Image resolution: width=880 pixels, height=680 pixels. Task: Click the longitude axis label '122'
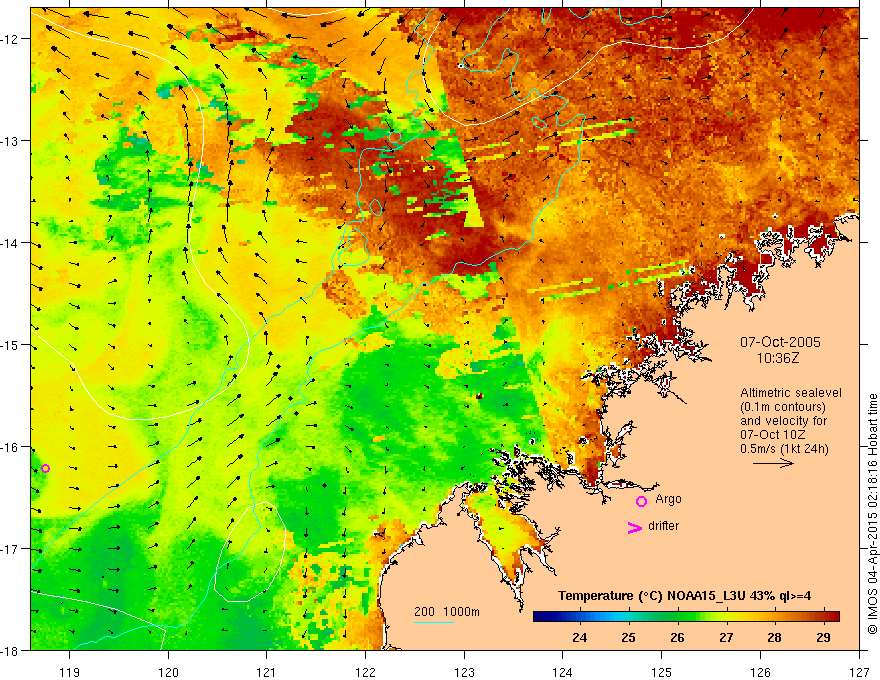(x=365, y=672)
